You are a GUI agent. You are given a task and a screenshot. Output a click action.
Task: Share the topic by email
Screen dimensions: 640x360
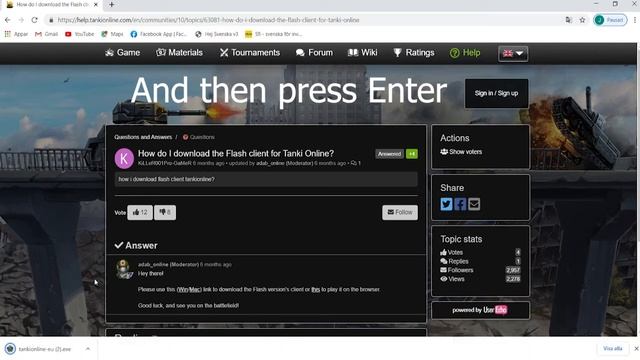click(x=474, y=204)
